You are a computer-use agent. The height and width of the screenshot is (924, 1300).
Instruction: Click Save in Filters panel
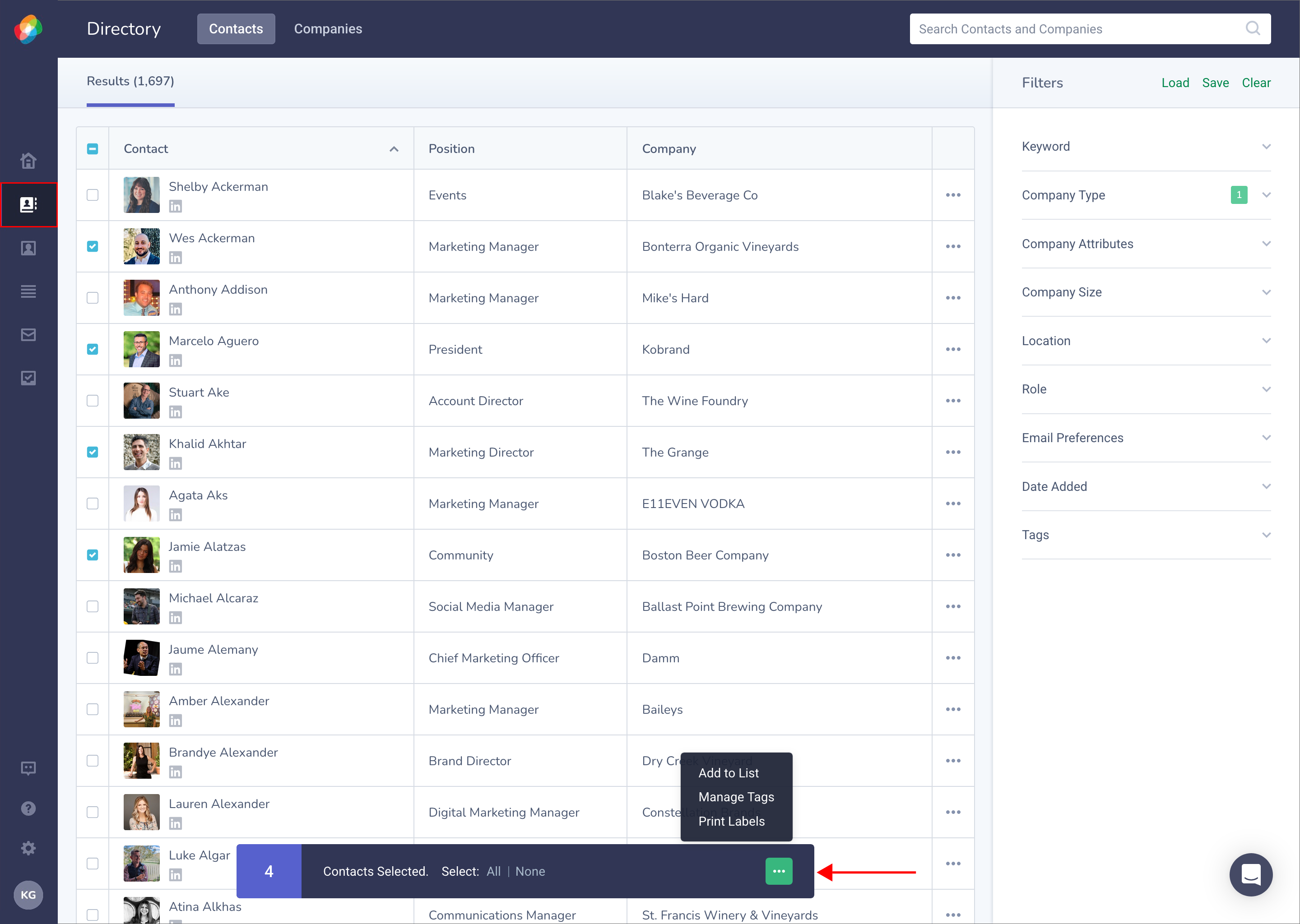click(x=1215, y=83)
